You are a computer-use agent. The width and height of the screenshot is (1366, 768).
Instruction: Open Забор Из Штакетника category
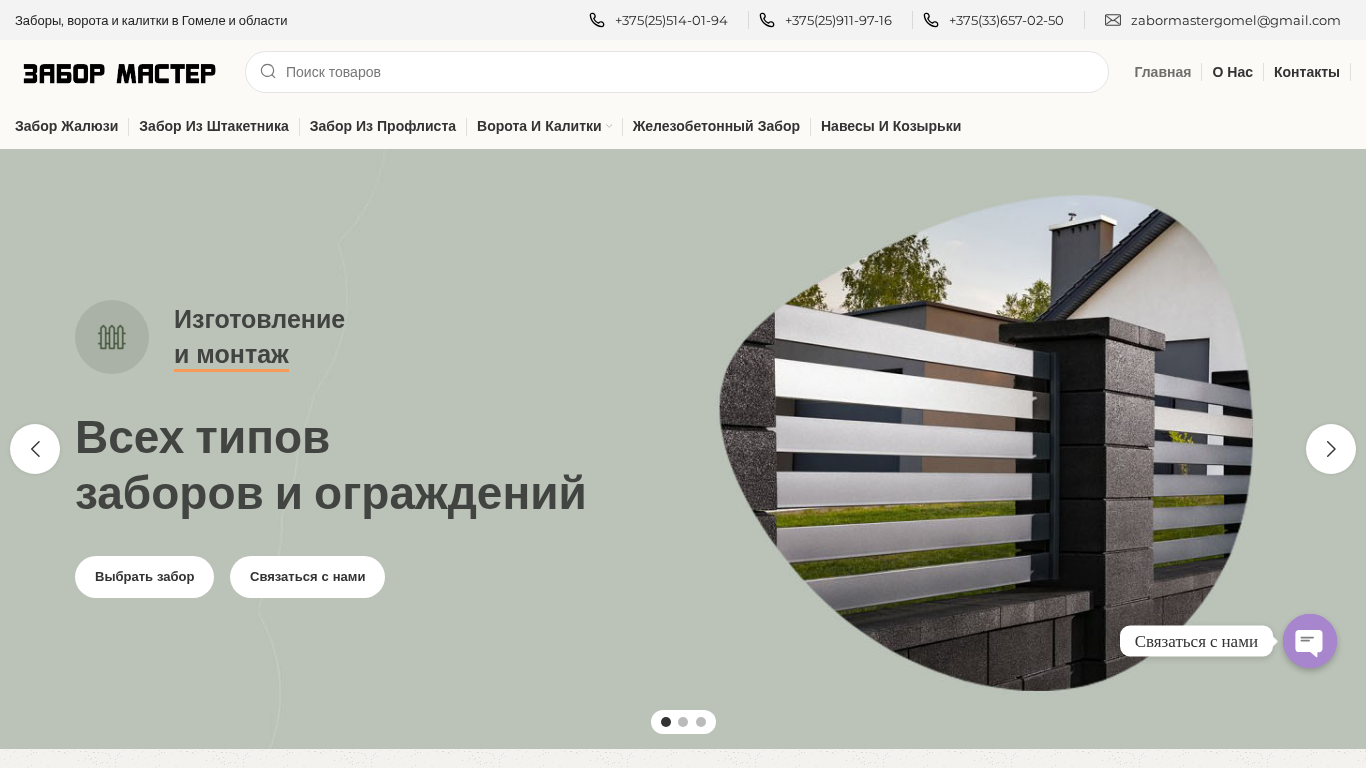(x=214, y=126)
